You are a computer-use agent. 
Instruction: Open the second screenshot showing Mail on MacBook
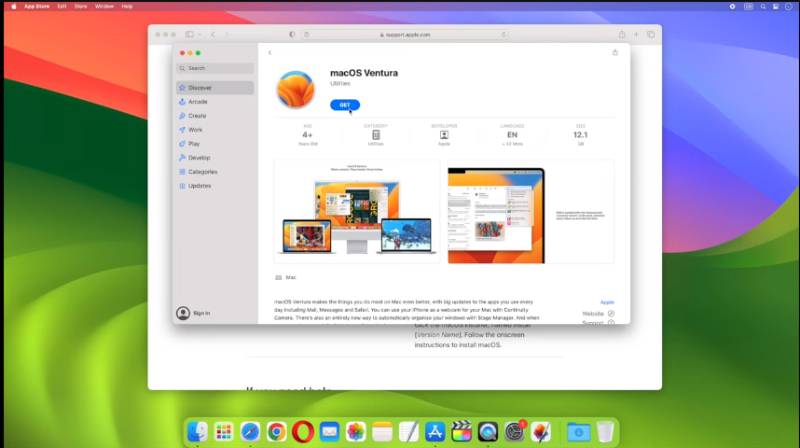[x=531, y=211]
